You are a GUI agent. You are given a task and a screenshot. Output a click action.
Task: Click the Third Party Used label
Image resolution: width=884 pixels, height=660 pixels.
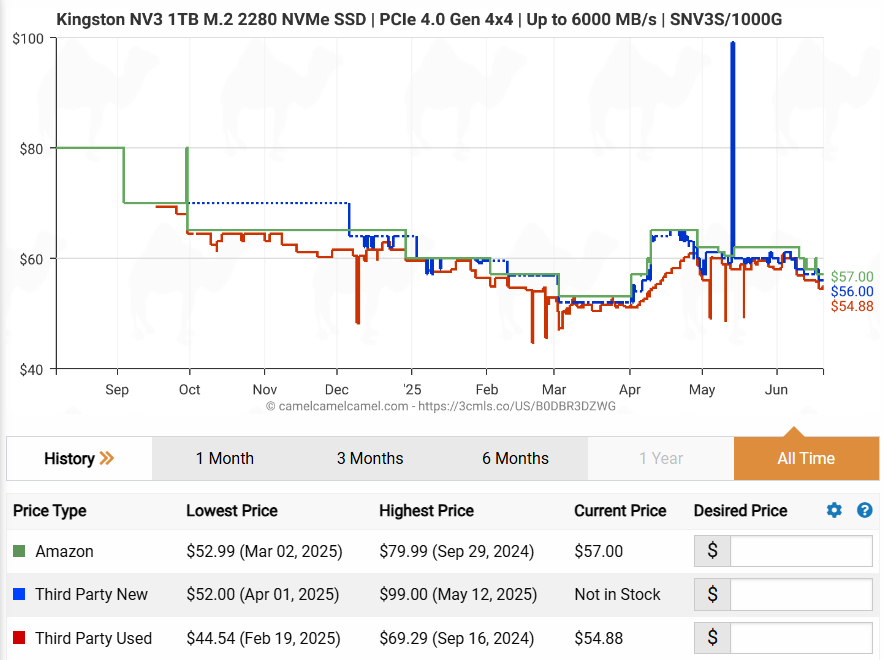tap(93, 638)
